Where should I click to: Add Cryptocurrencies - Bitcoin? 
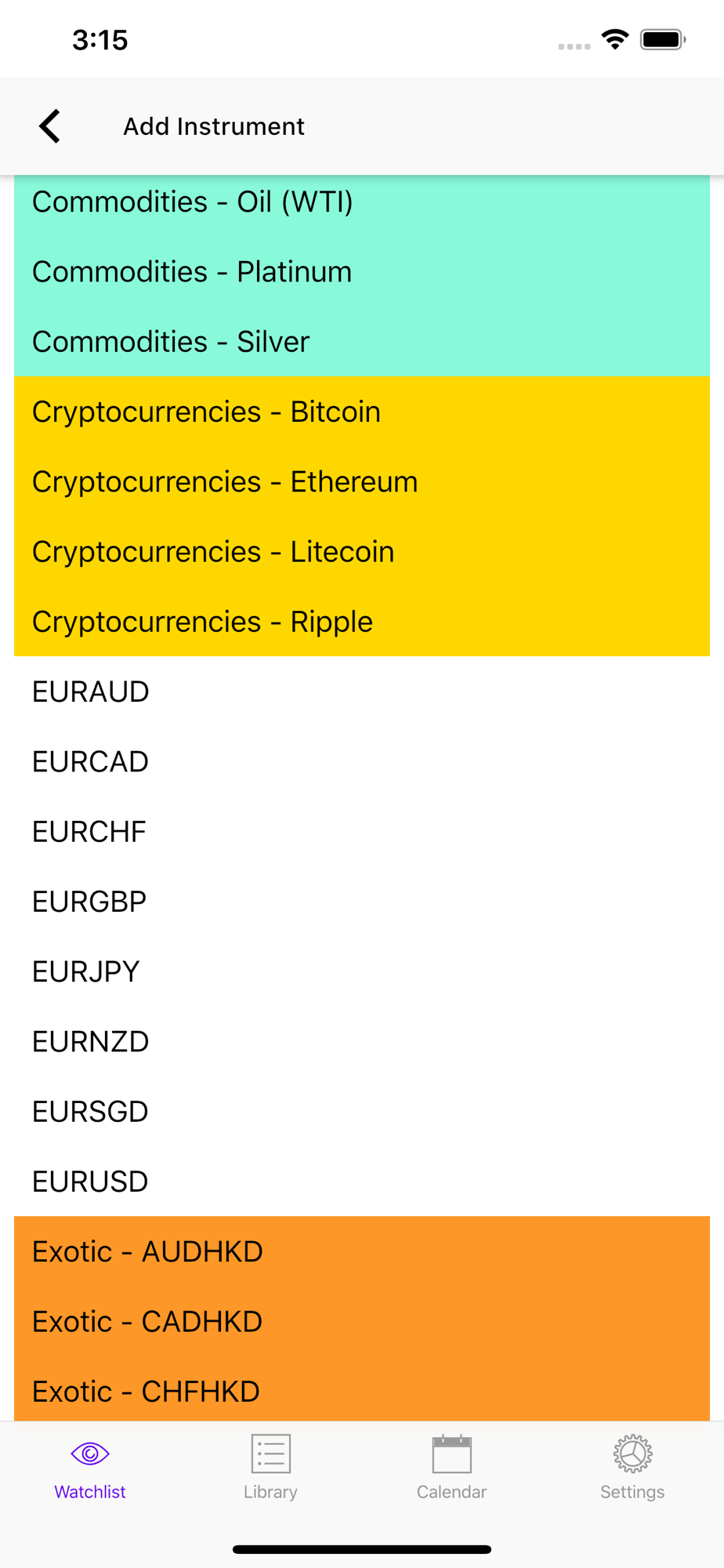coord(362,412)
